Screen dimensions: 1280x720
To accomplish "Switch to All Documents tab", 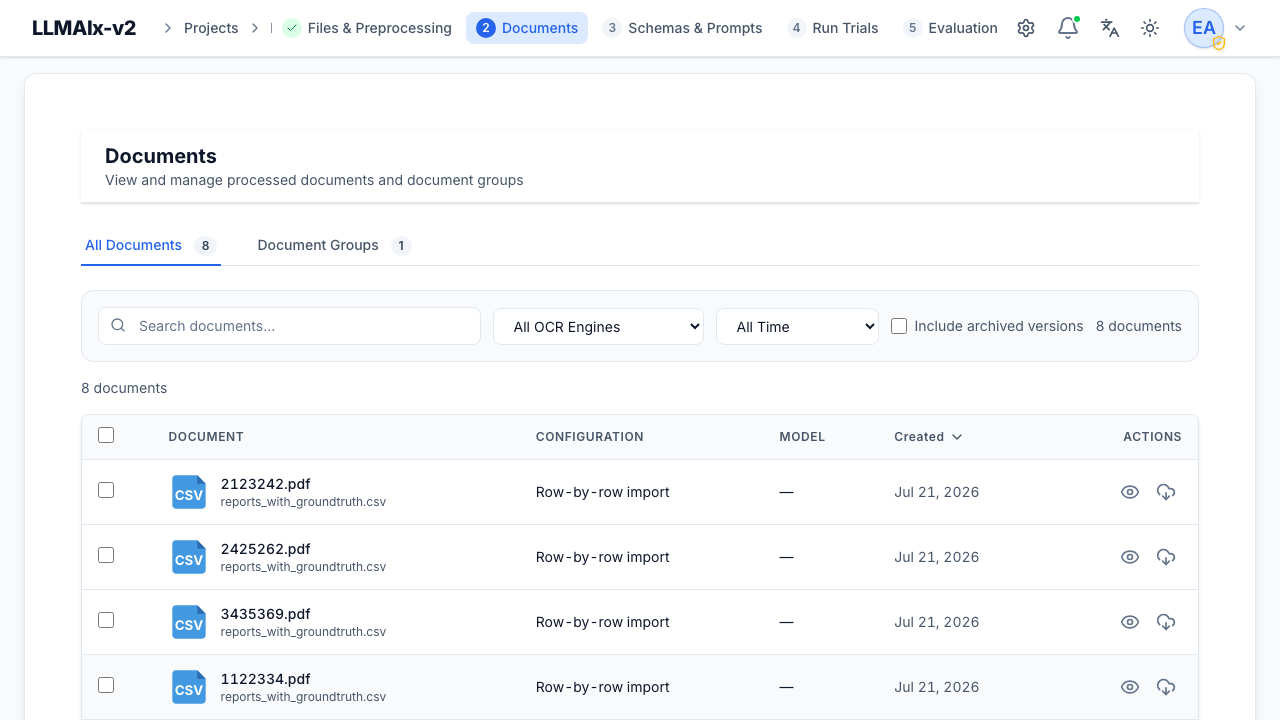I will (x=151, y=245).
